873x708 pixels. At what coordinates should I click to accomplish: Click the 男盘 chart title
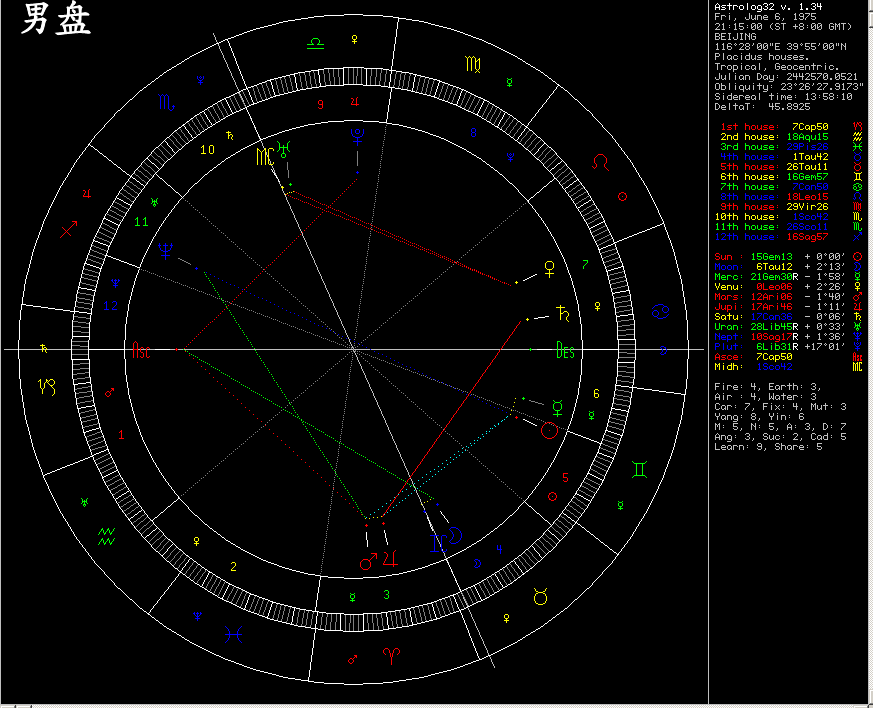coord(56,21)
